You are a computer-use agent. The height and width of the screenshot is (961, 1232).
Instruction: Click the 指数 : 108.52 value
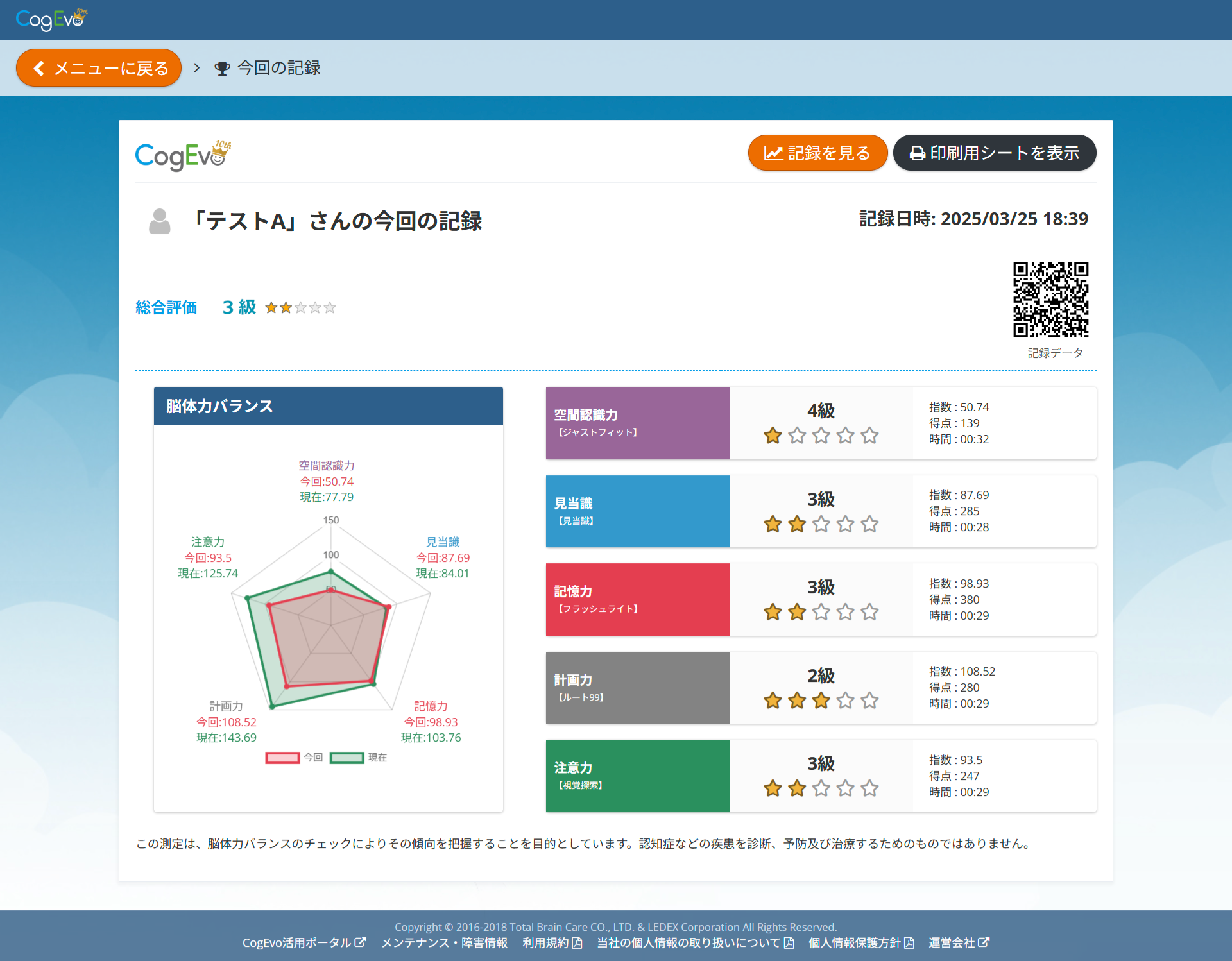963,672
